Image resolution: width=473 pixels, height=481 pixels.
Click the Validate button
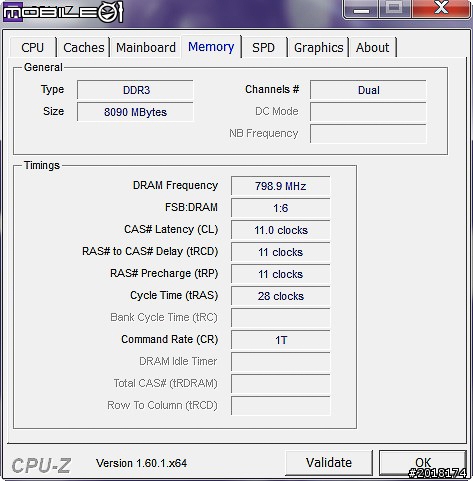tap(329, 463)
